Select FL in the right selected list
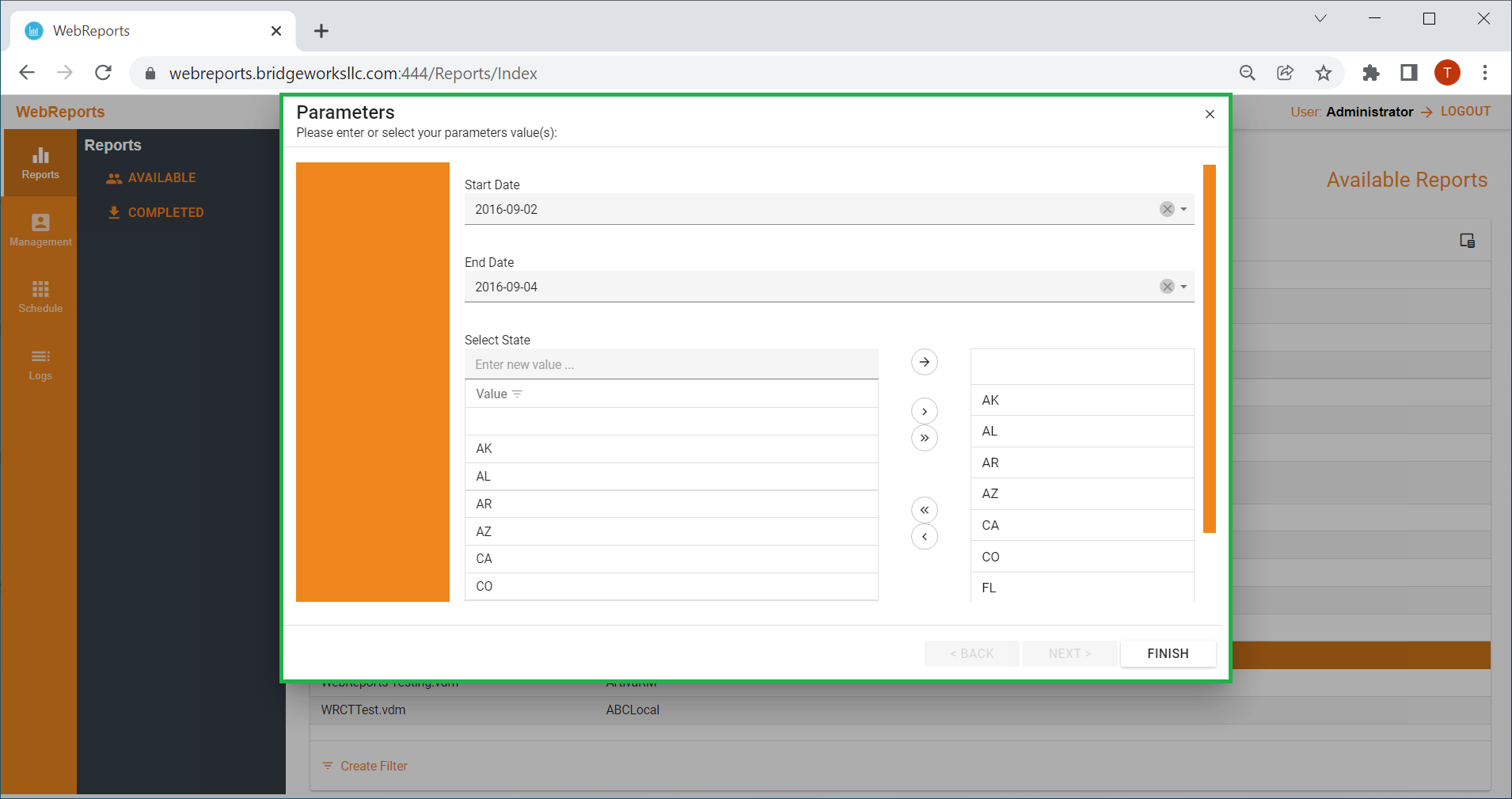Image resolution: width=1512 pixels, height=799 pixels. click(x=1082, y=587)
